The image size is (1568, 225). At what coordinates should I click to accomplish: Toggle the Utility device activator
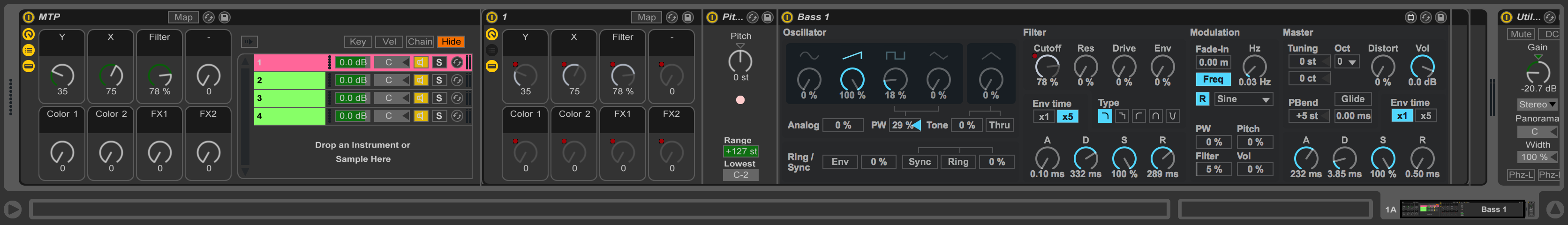click(1507, 17)
